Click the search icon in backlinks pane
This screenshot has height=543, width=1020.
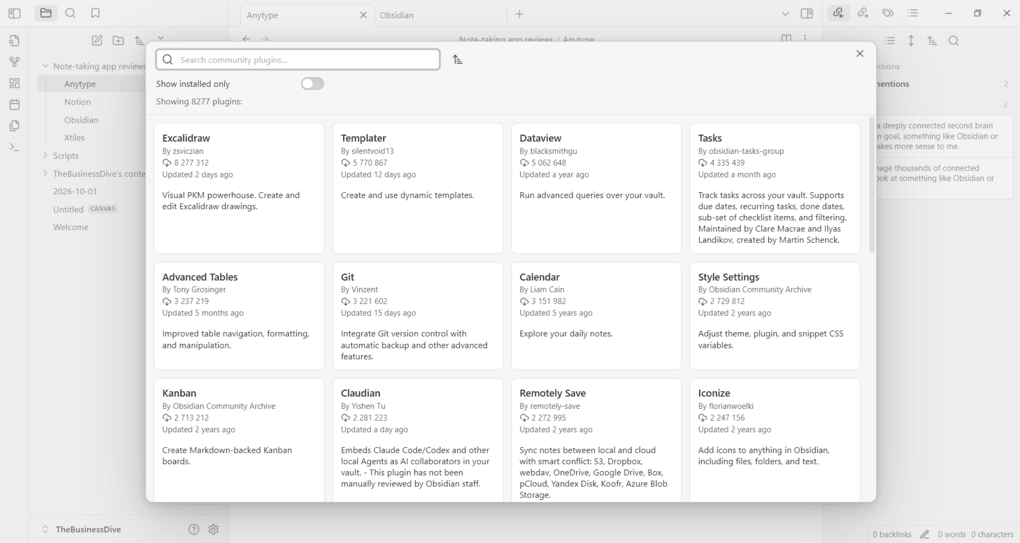click(x=954, y=41)
